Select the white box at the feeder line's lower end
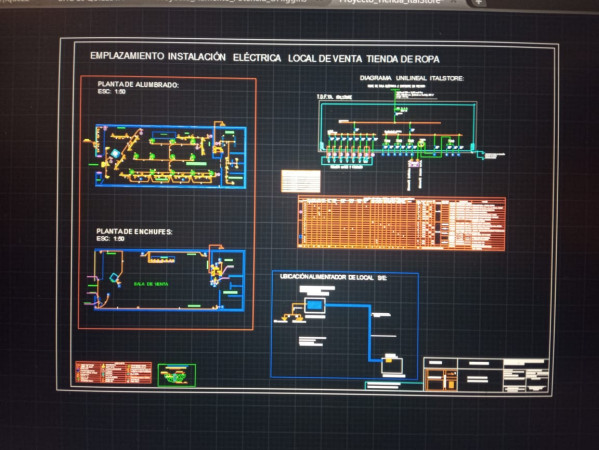The height and width of the screenshot is (450, 599). pyautogui.click(x=392, y=366)
